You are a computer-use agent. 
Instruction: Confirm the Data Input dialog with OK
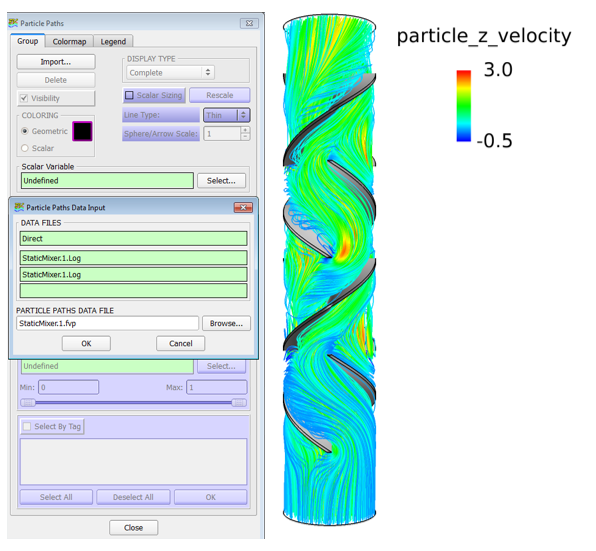tap(86, 343)
